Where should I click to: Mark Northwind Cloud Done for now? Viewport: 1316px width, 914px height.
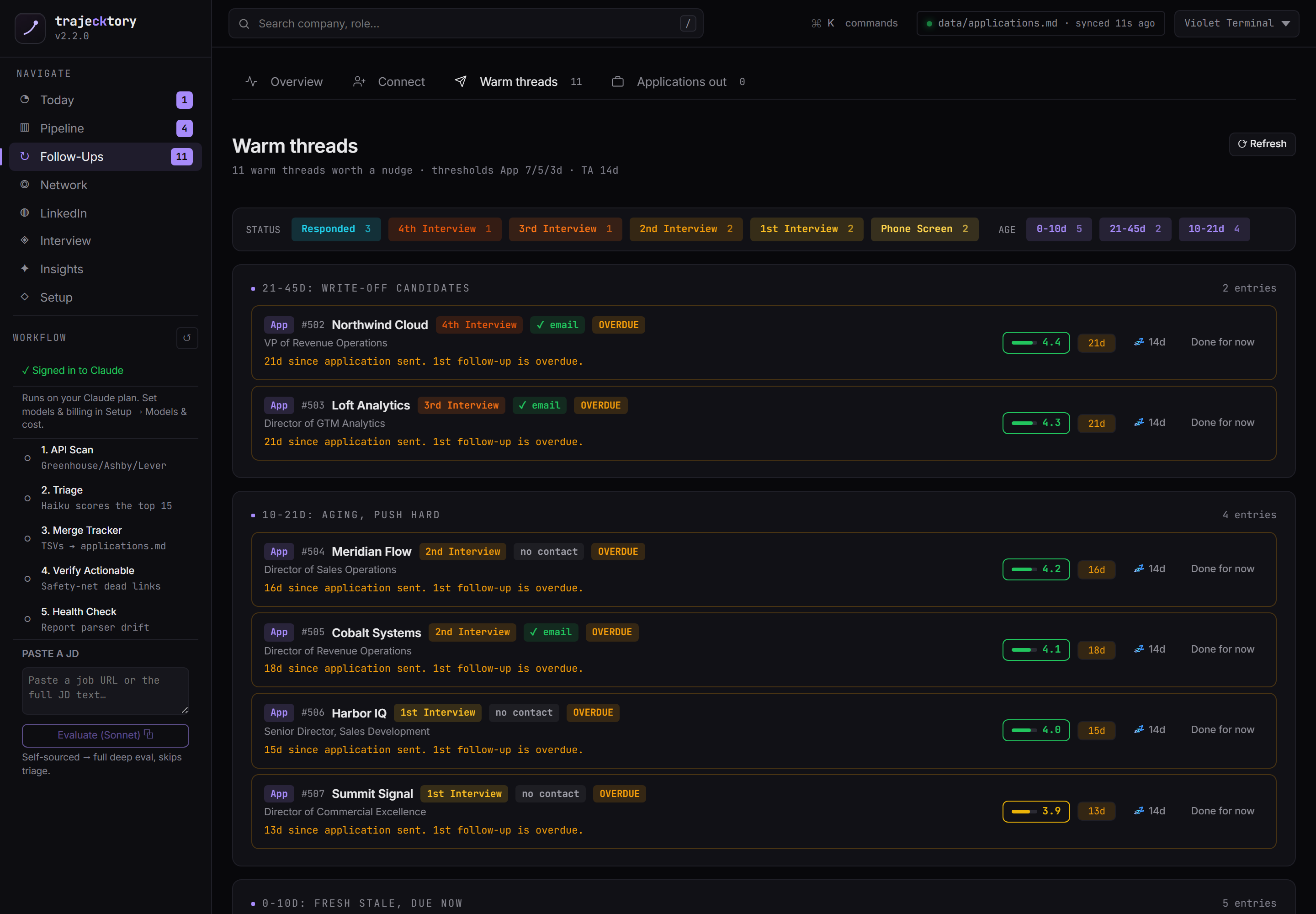coord(1222,342)
